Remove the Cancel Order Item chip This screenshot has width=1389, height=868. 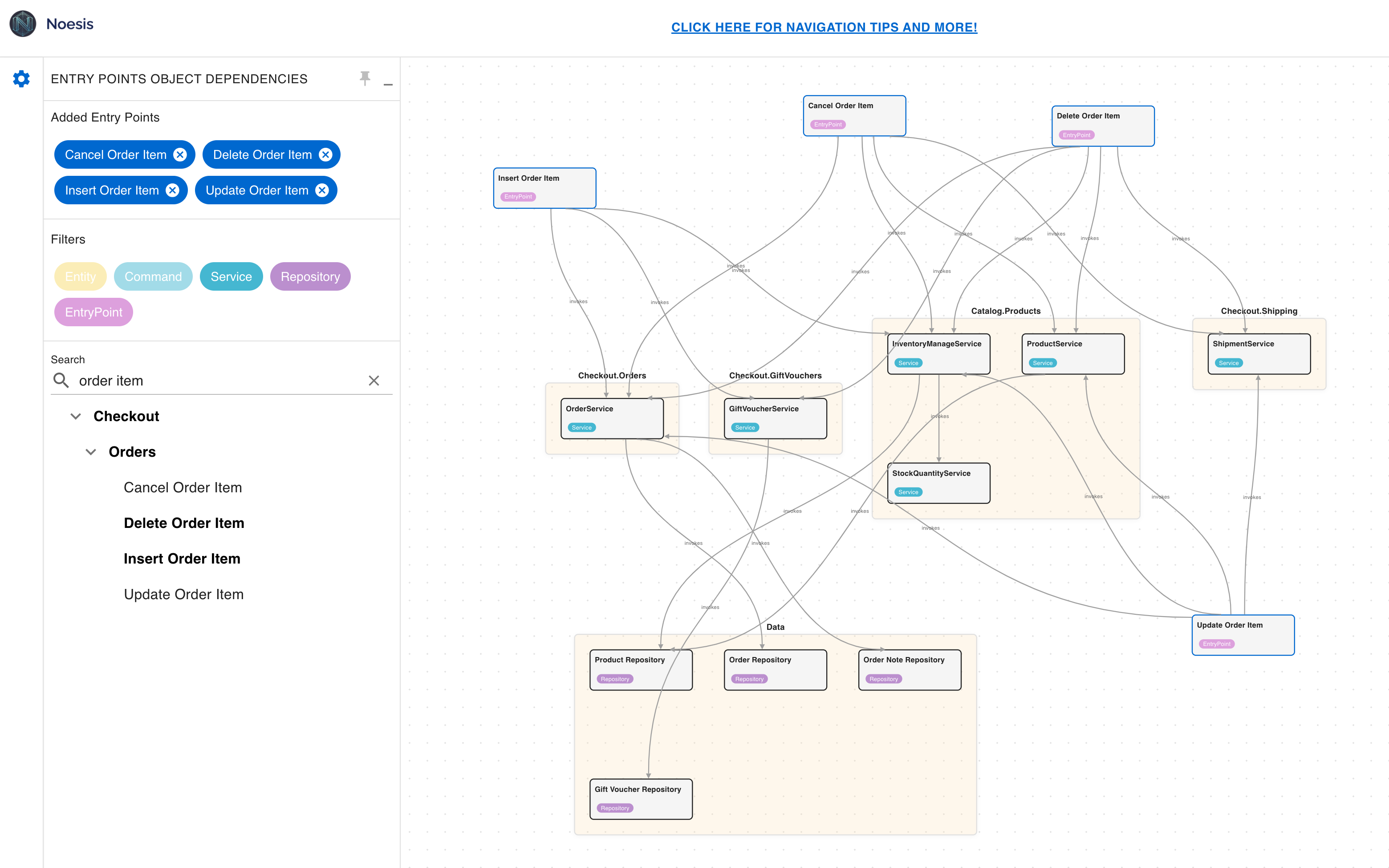[x=180, y=154]
